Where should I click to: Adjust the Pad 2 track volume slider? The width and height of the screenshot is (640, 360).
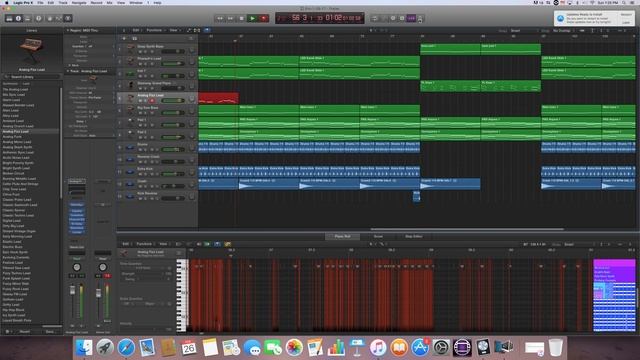173,138
